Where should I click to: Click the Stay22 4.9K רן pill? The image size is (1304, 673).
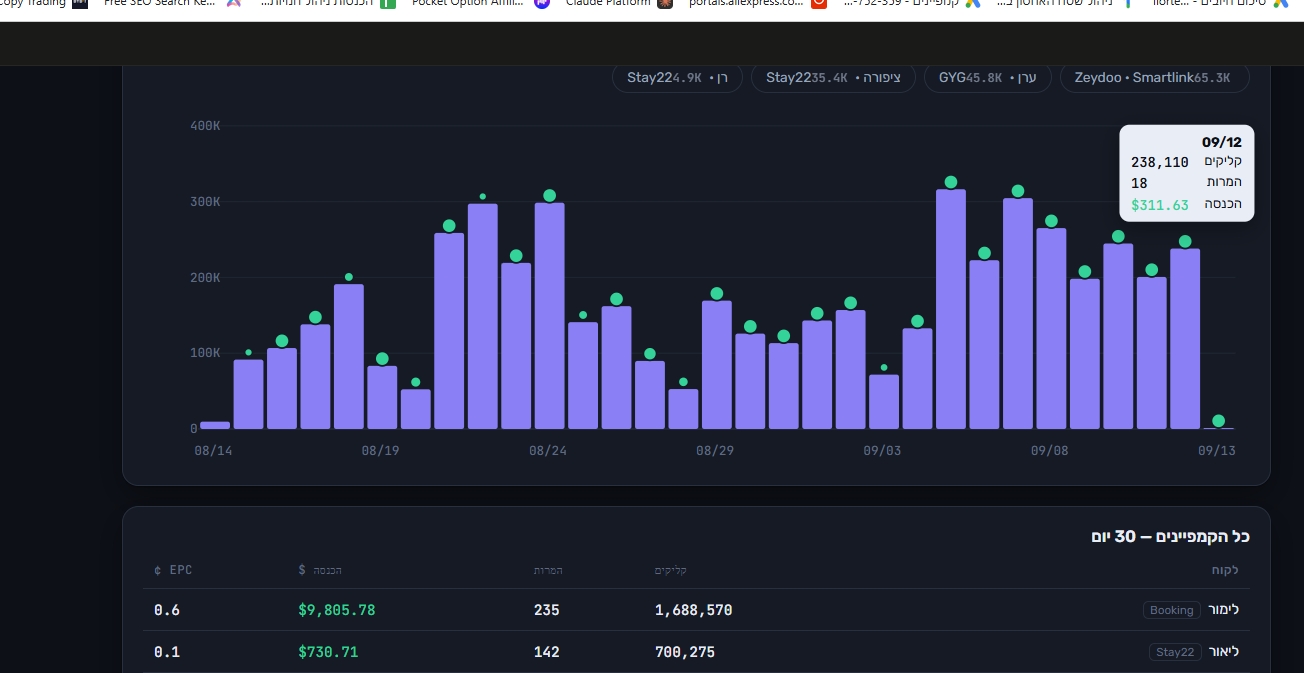tap(677, 77)
